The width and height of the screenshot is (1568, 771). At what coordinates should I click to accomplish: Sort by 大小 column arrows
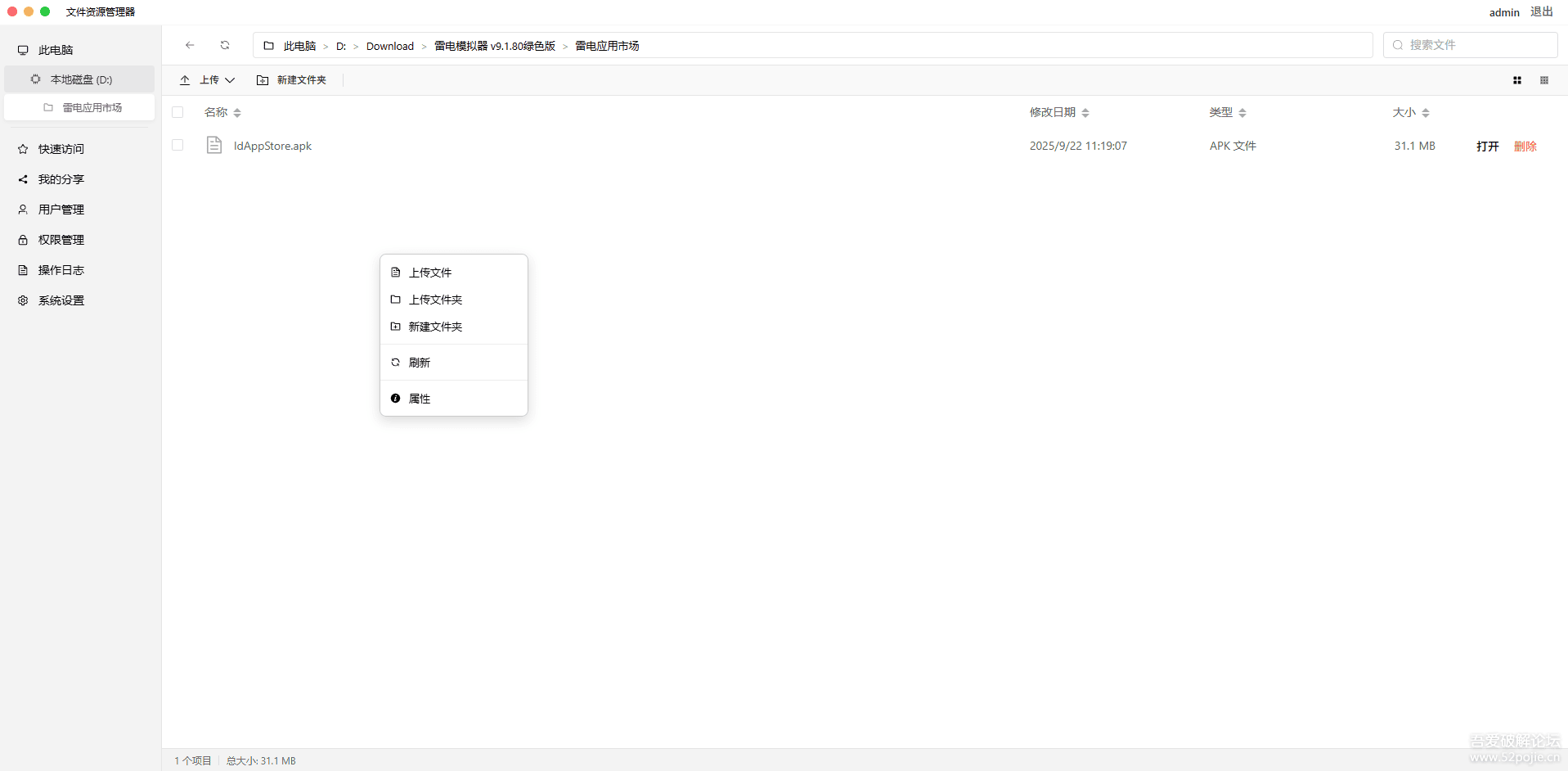[x=1426, y=113]
